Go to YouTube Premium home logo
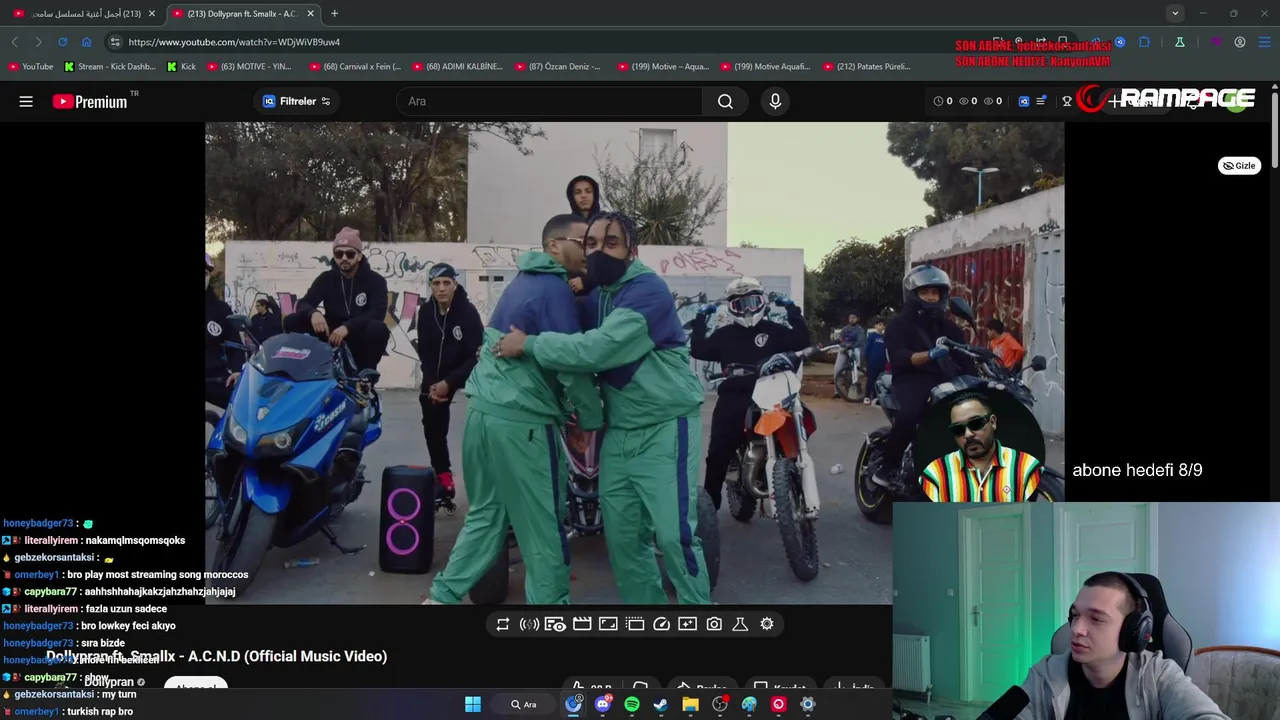 (90, 101)
